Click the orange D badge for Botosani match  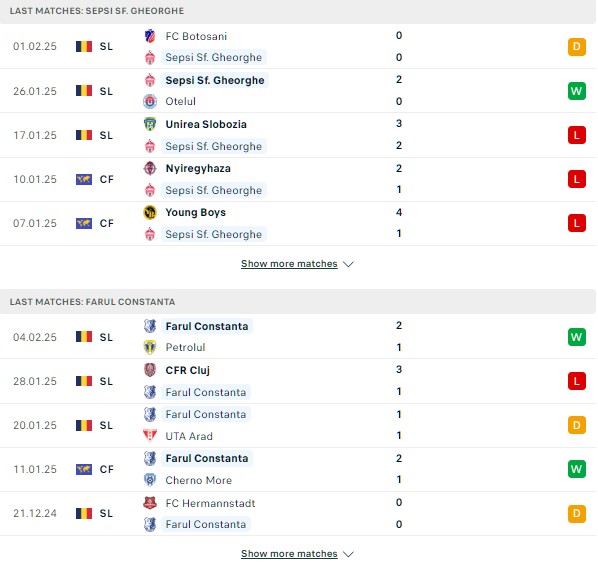pyautogui.click(x=576, y=47)
